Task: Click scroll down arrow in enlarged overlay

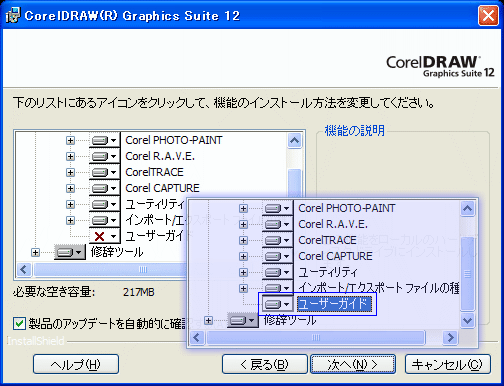Action: pyautogui.click(x=468, y=321)
